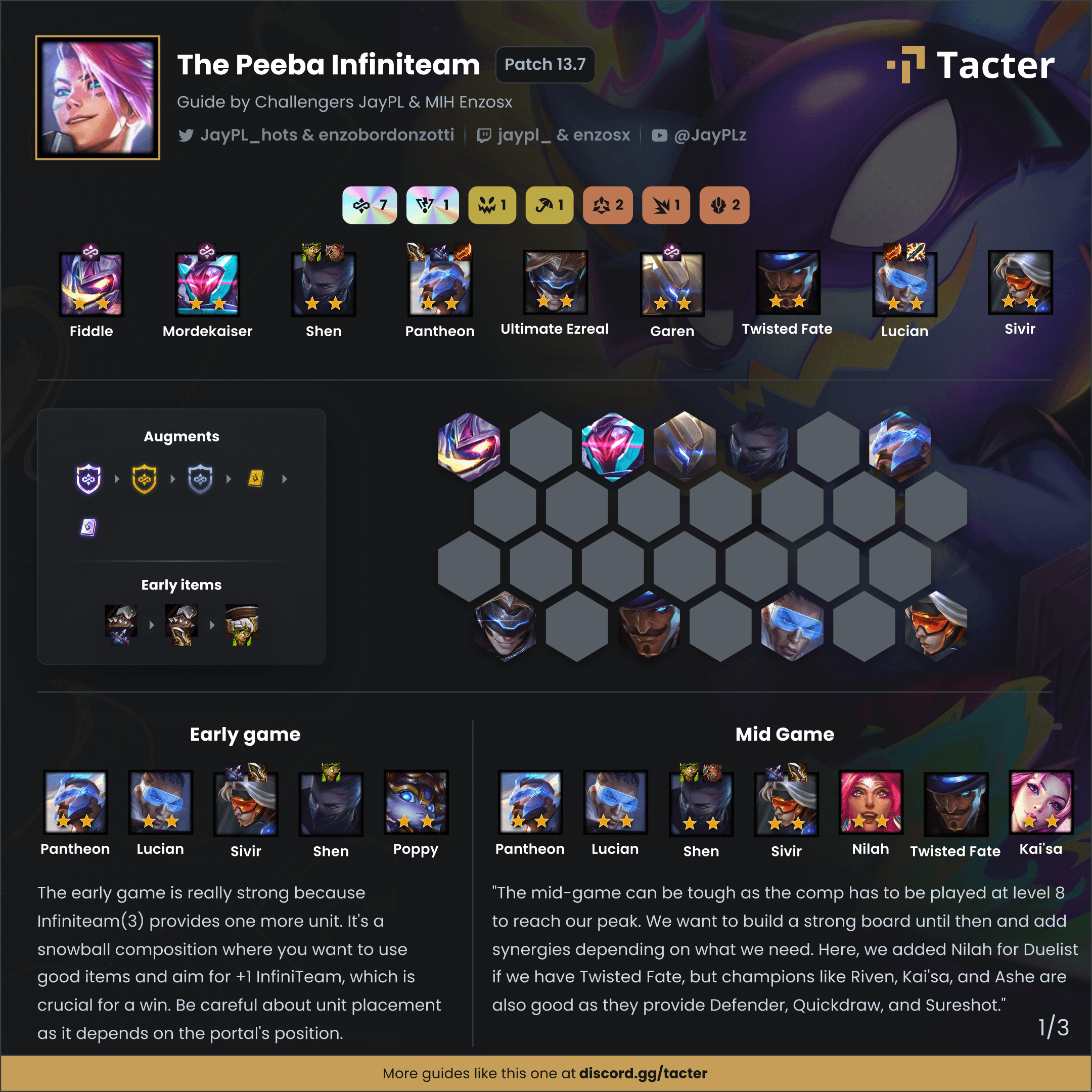Click the arrow after the first augment
Image resolution: width=1092 pixels, height=1092 pixels.
pos(117,479)
